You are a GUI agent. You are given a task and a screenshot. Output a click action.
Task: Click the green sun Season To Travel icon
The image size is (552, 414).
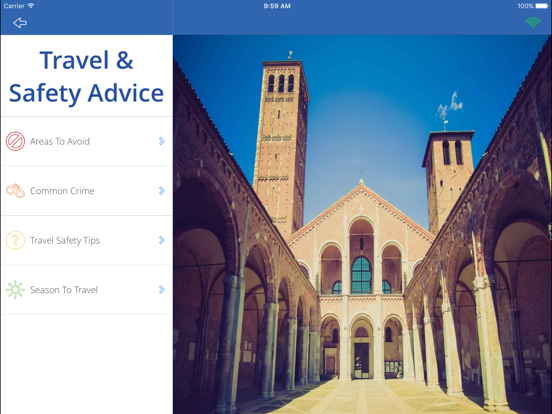click(15, 290)
